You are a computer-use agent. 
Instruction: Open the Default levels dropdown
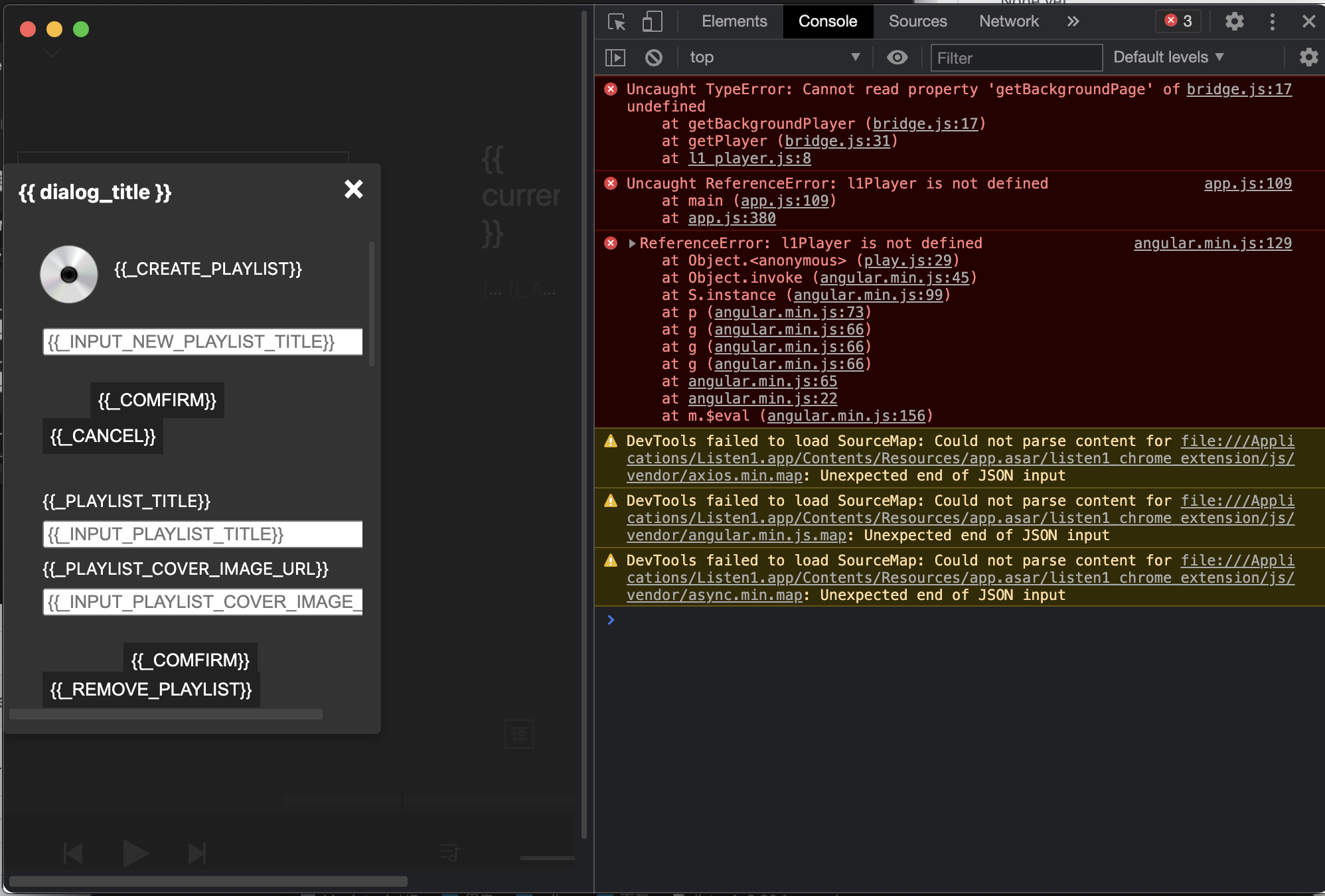pos(1168,58)
